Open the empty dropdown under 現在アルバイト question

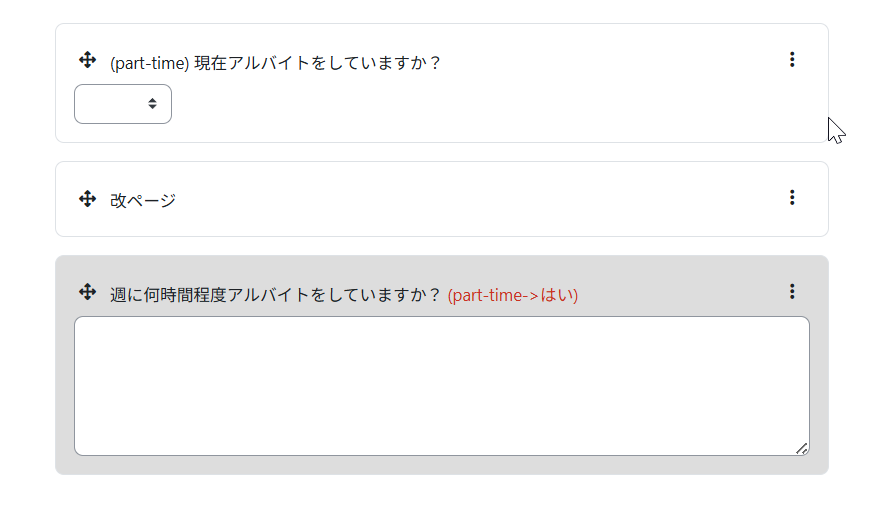tap(123, 104)
